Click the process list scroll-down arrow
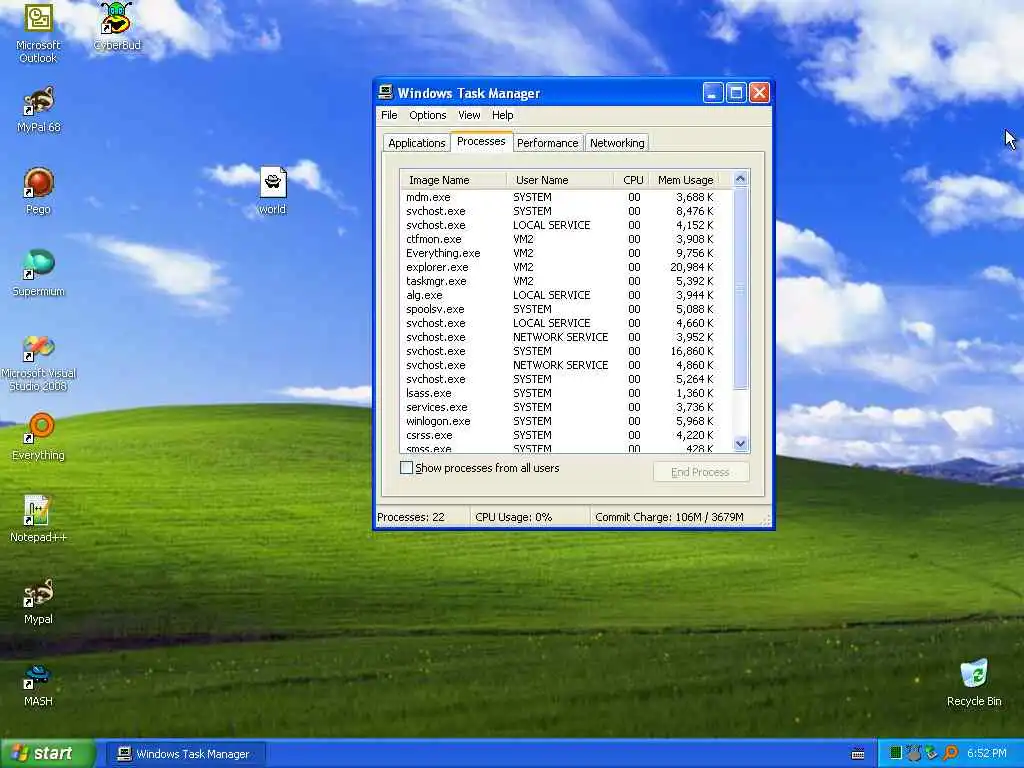 click(740, 443)
